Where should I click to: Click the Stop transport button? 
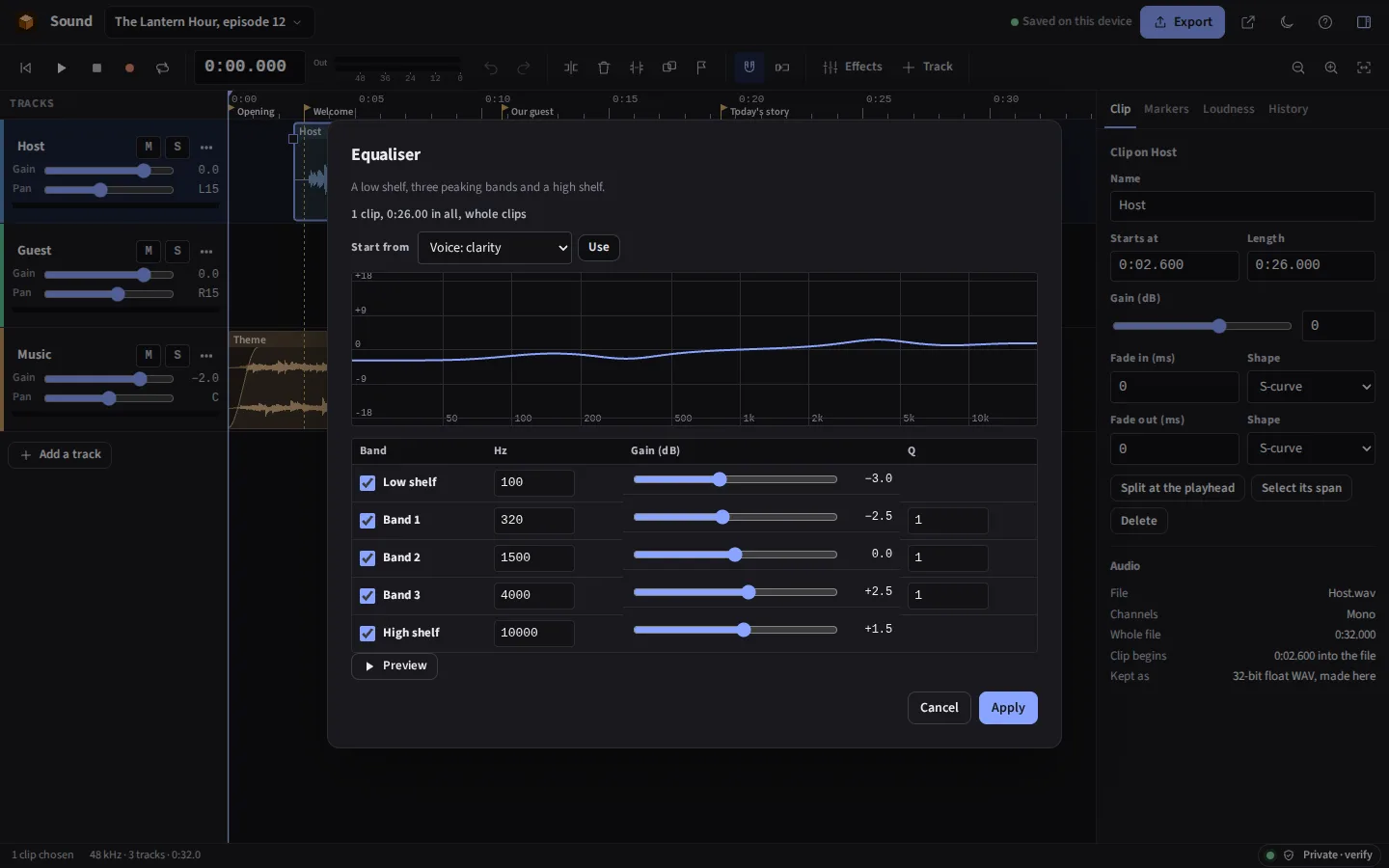click(x=96, y=68)
